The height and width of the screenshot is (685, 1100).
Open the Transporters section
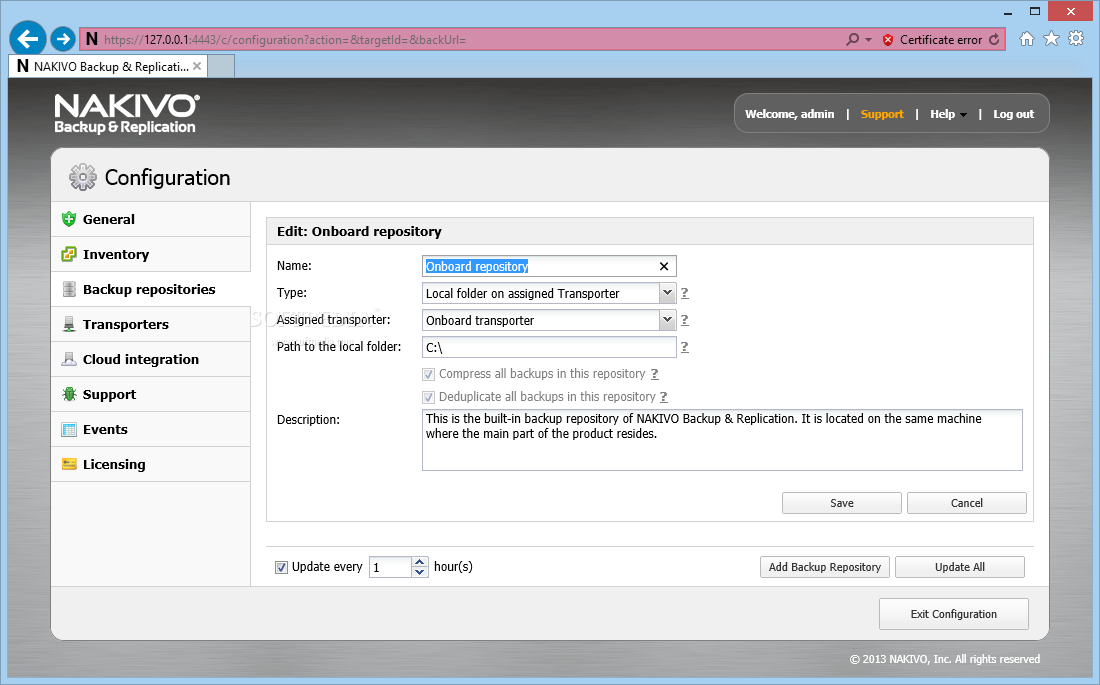(151, 324)
